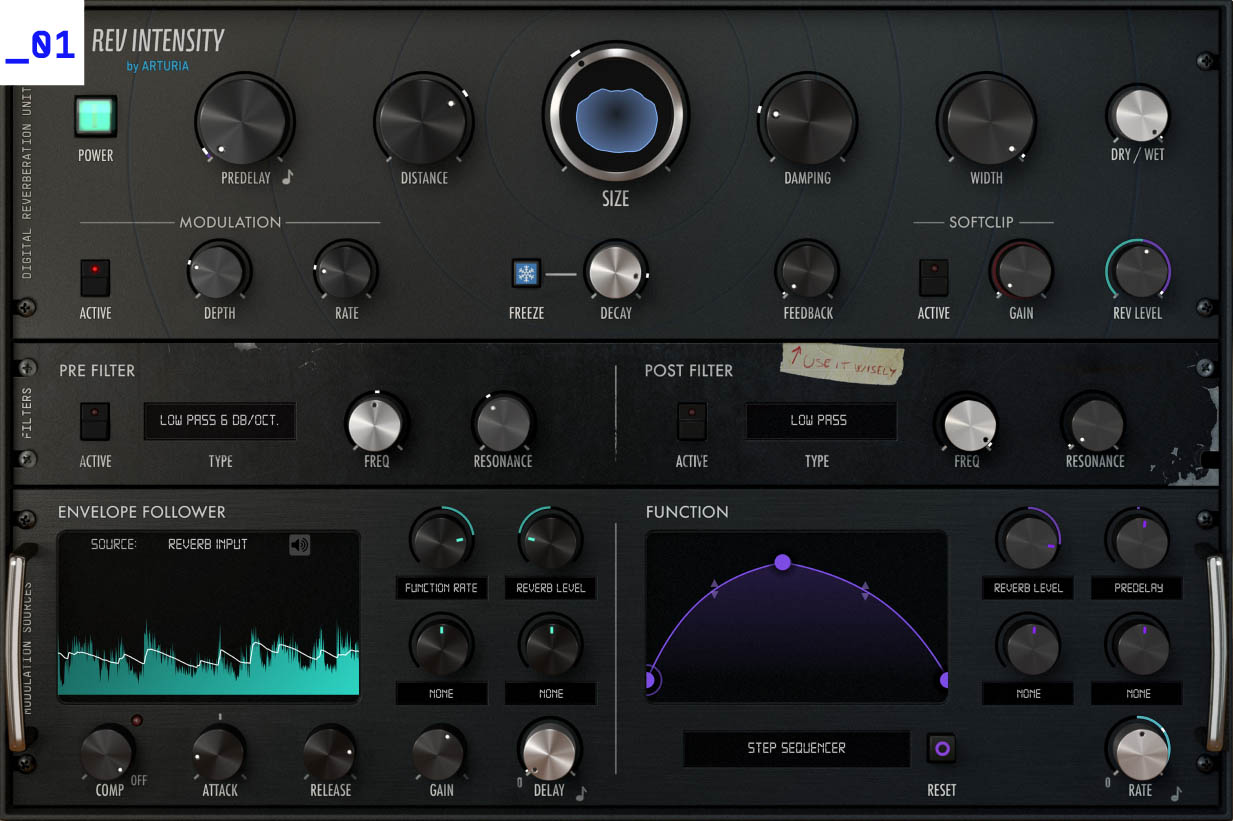
Task: Click the note icon next to the Delay knob
Action: [580, 791]
